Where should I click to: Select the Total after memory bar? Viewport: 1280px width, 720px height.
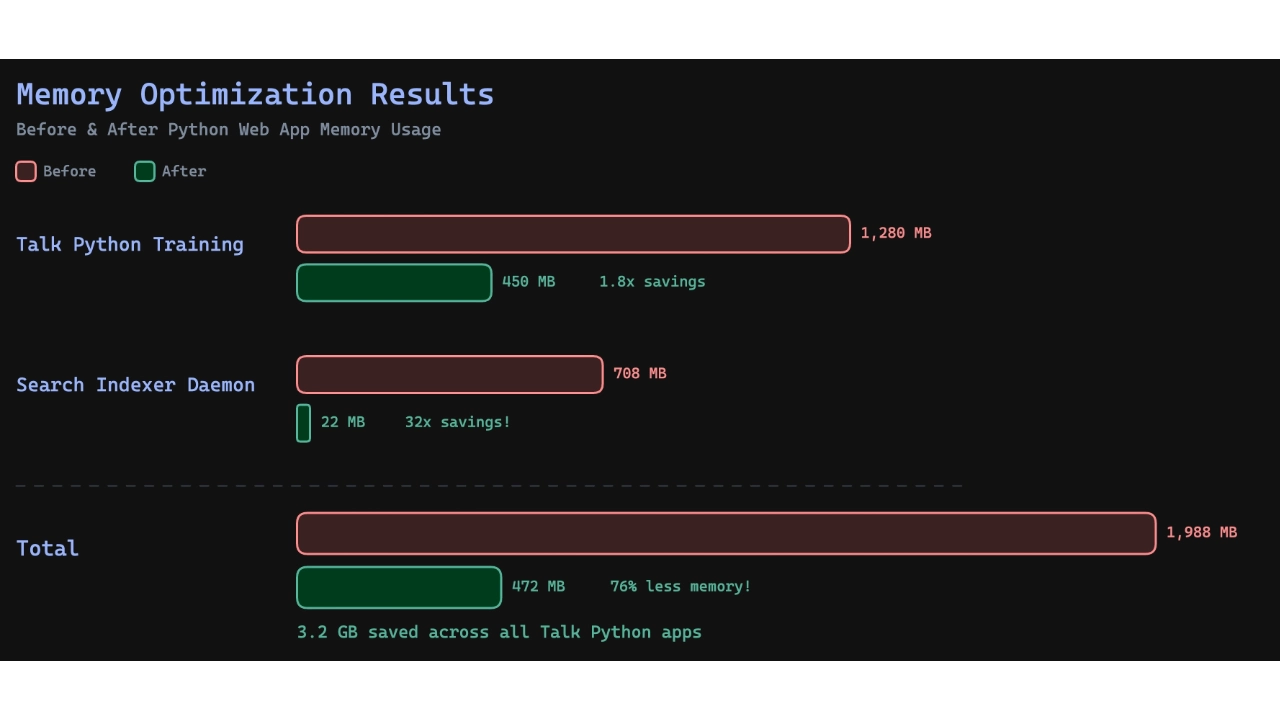[x=398, y=587]
